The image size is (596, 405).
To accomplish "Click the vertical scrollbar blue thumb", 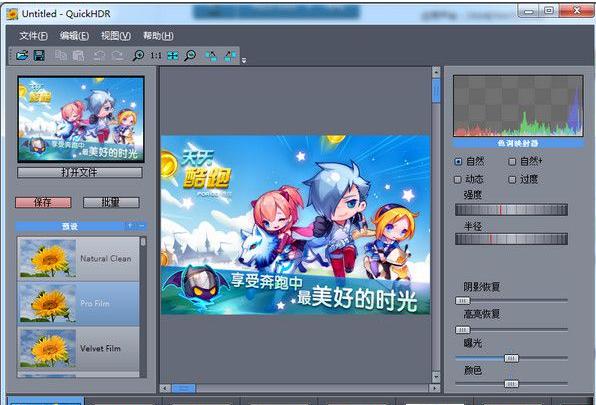I will 436,90.
